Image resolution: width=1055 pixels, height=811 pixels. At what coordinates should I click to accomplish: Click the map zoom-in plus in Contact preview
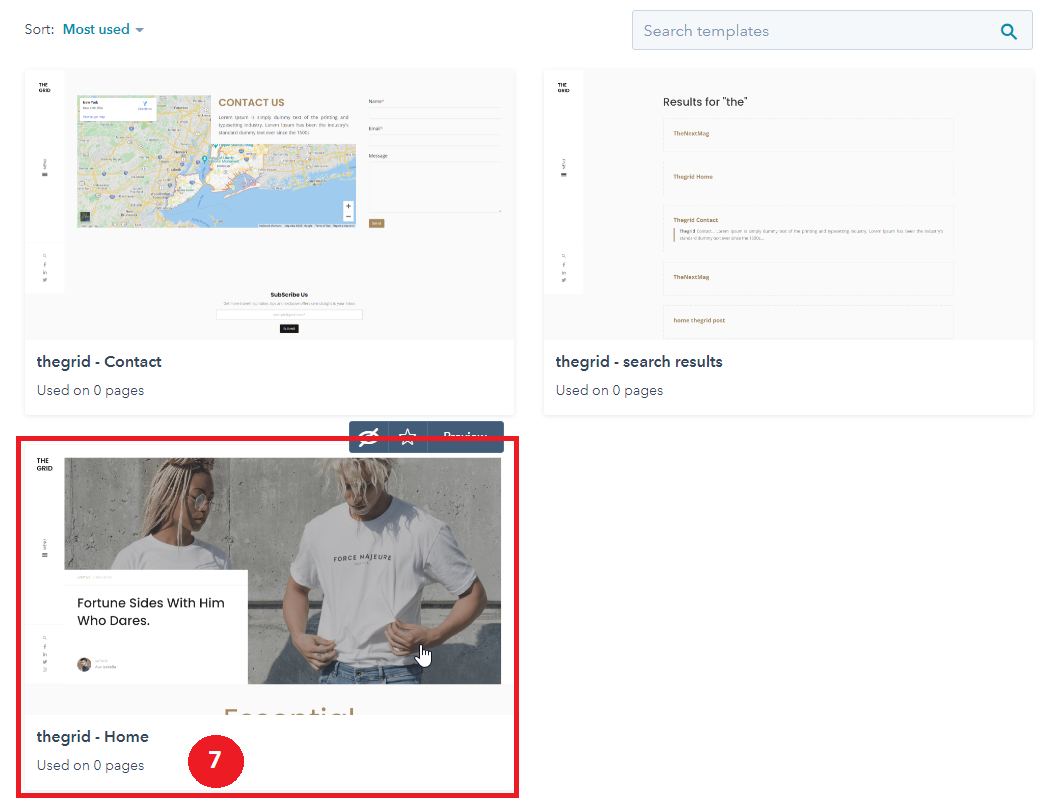tap(348, 206)
